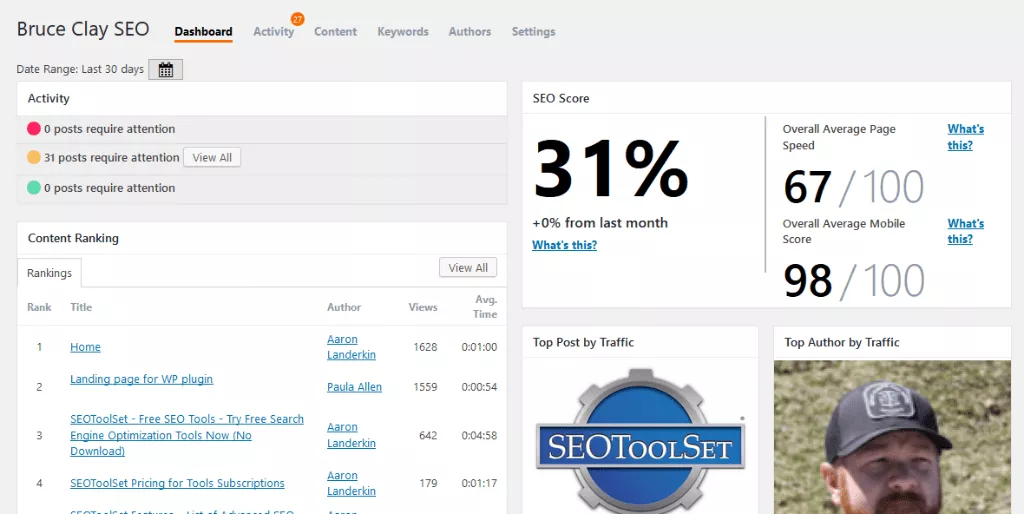The image size is (1024, 514).
Task: Open What's this for Mobile Score
Action: [966, 231]
